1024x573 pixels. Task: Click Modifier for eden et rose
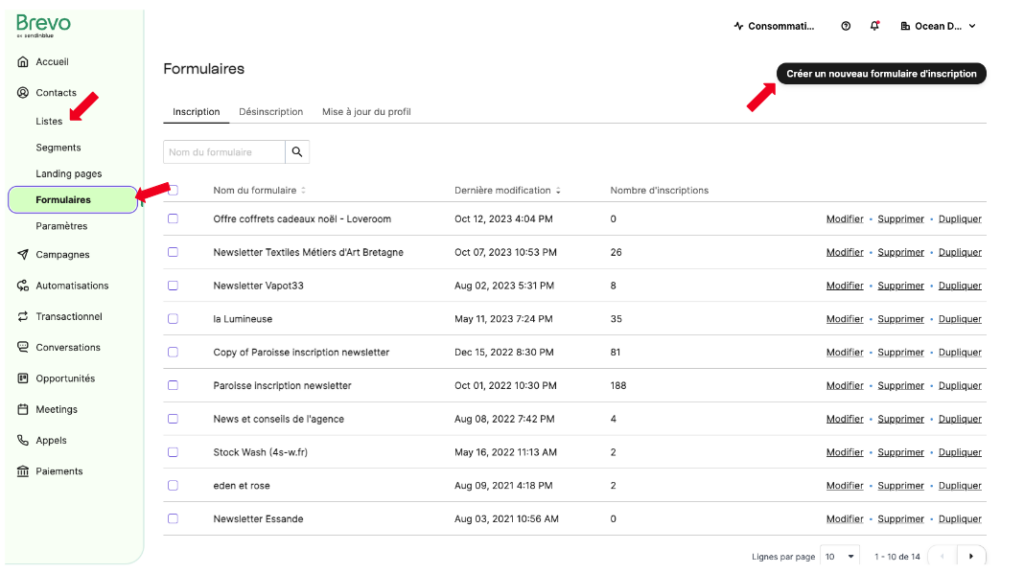coord(844,486)
